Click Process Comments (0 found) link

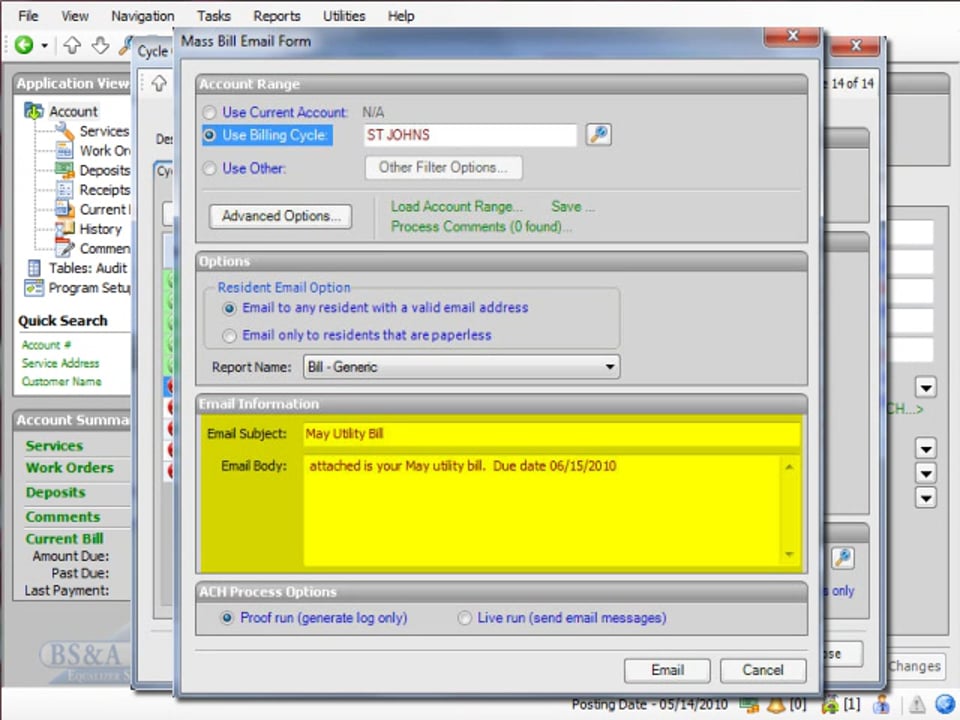pyautogui.click(x=481, y=227)
